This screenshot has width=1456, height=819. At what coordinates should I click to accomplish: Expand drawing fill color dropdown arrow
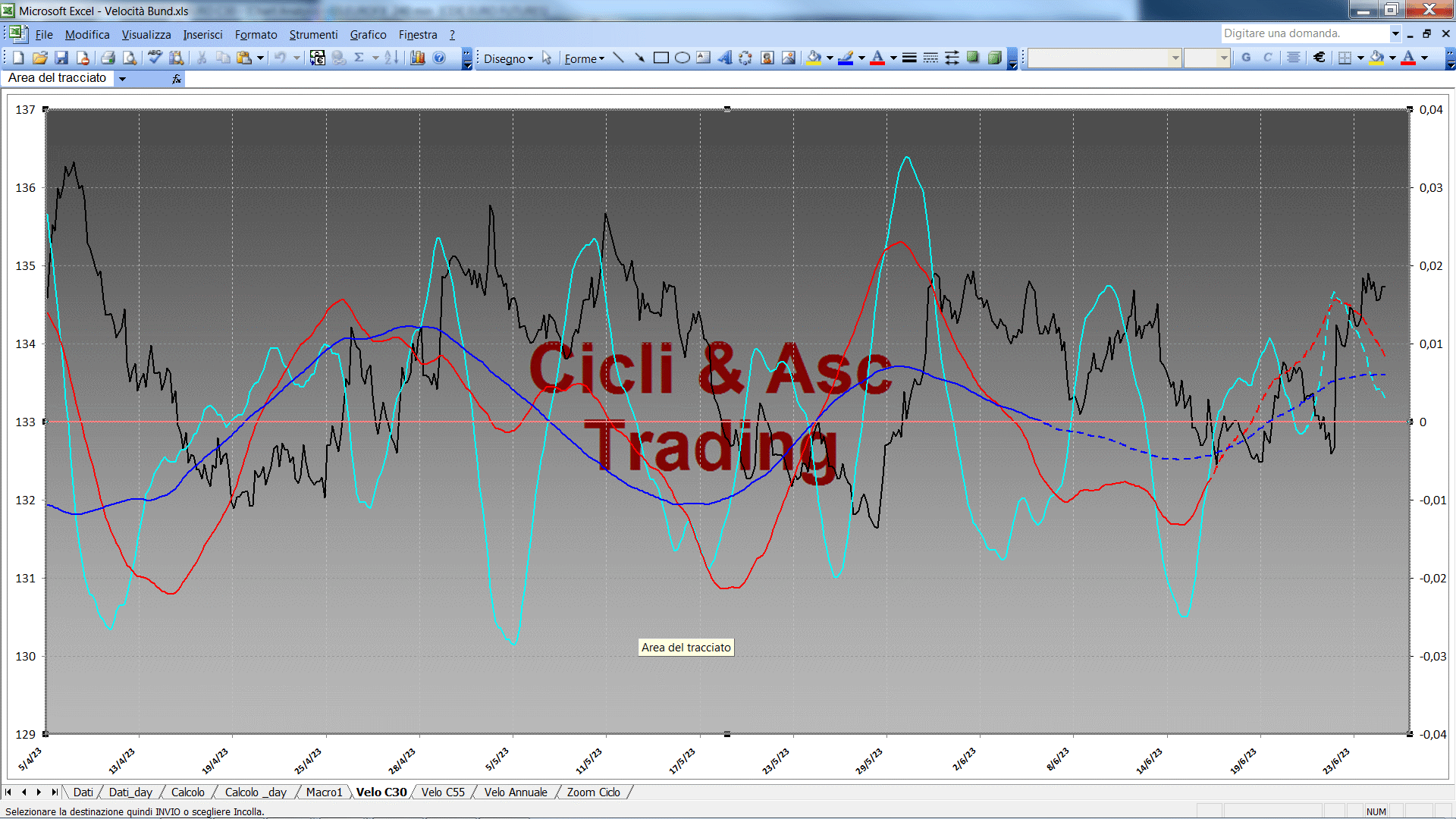(x=830, y=58)
